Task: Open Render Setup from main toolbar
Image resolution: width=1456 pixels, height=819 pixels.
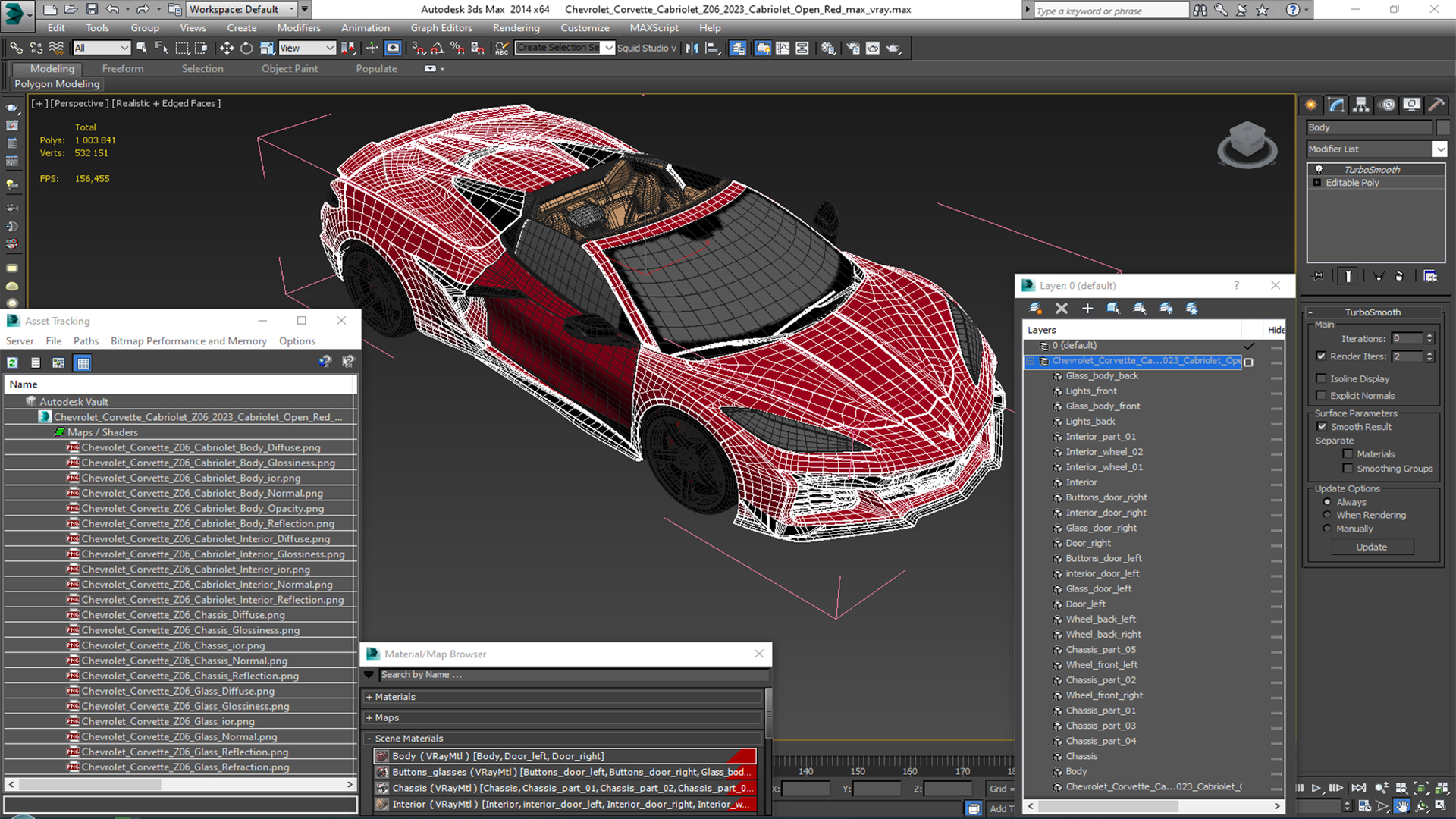Action: [x=853, y=48]
